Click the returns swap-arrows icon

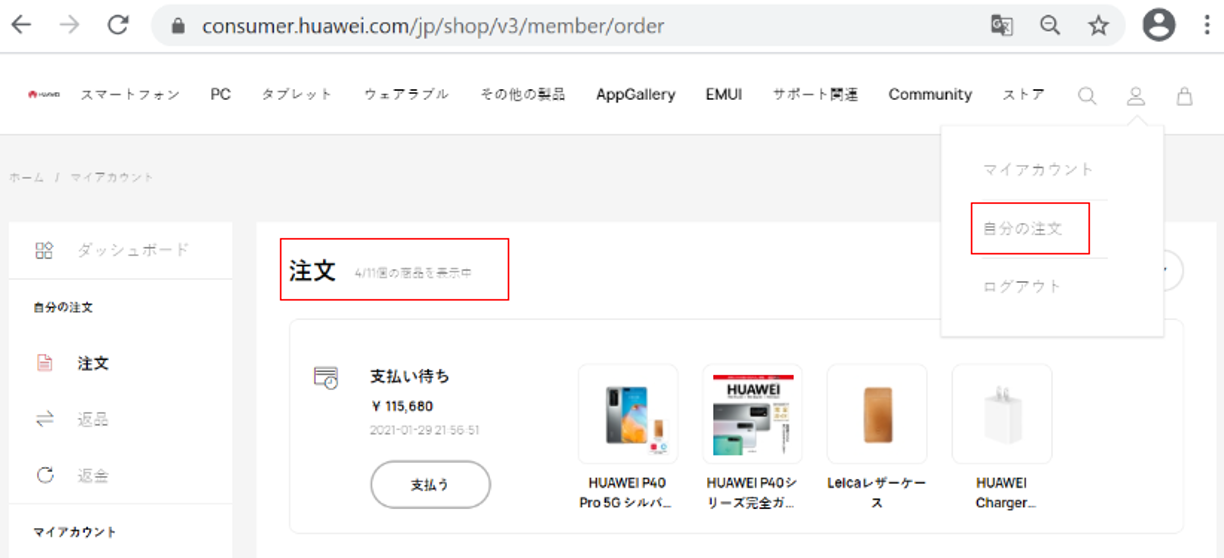pos(44,420)
